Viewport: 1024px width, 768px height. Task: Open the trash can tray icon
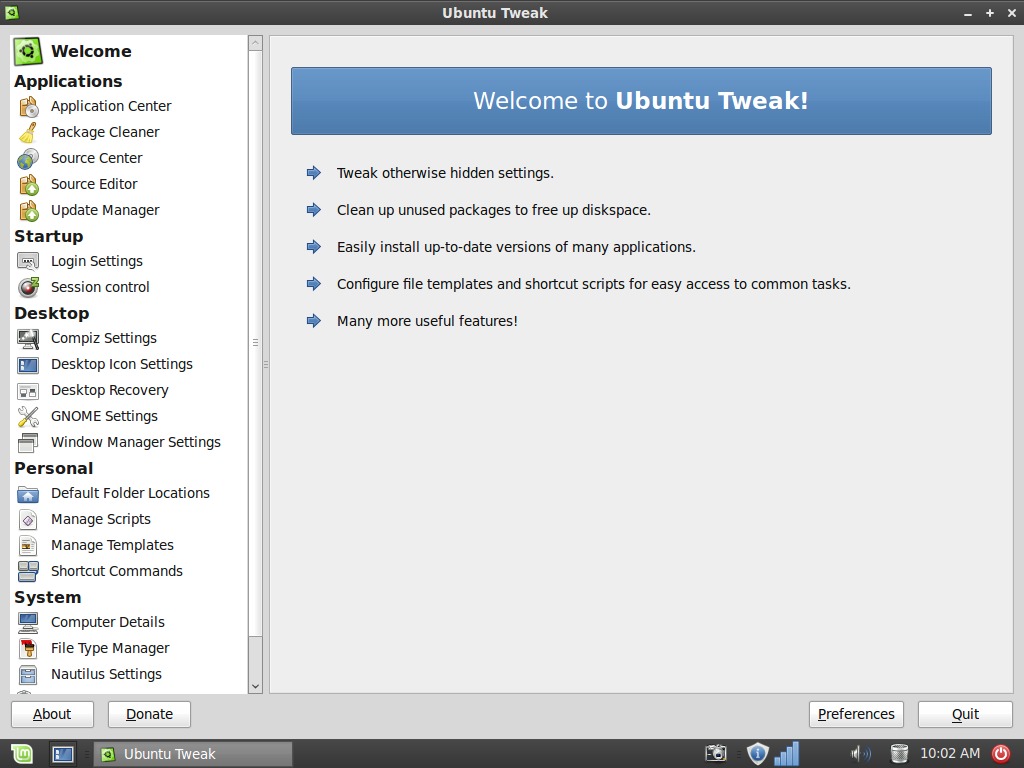pos(899,753)
